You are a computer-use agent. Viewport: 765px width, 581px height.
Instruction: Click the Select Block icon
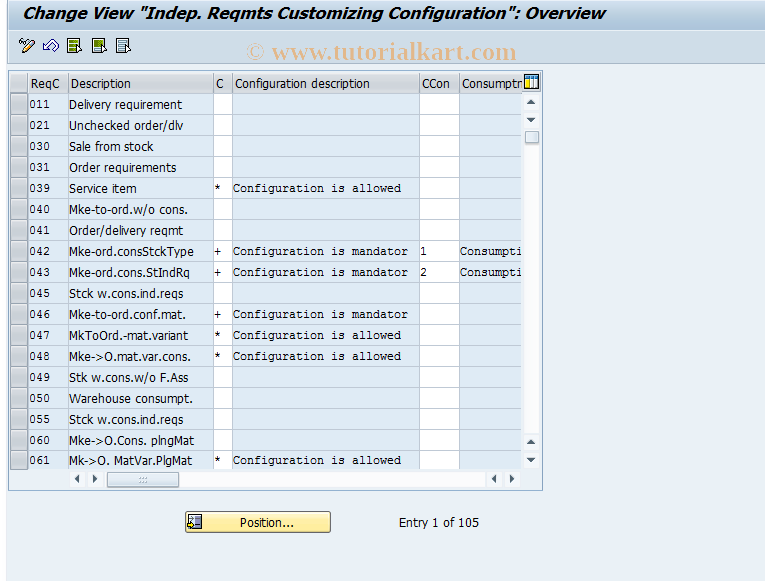(99, 46)
